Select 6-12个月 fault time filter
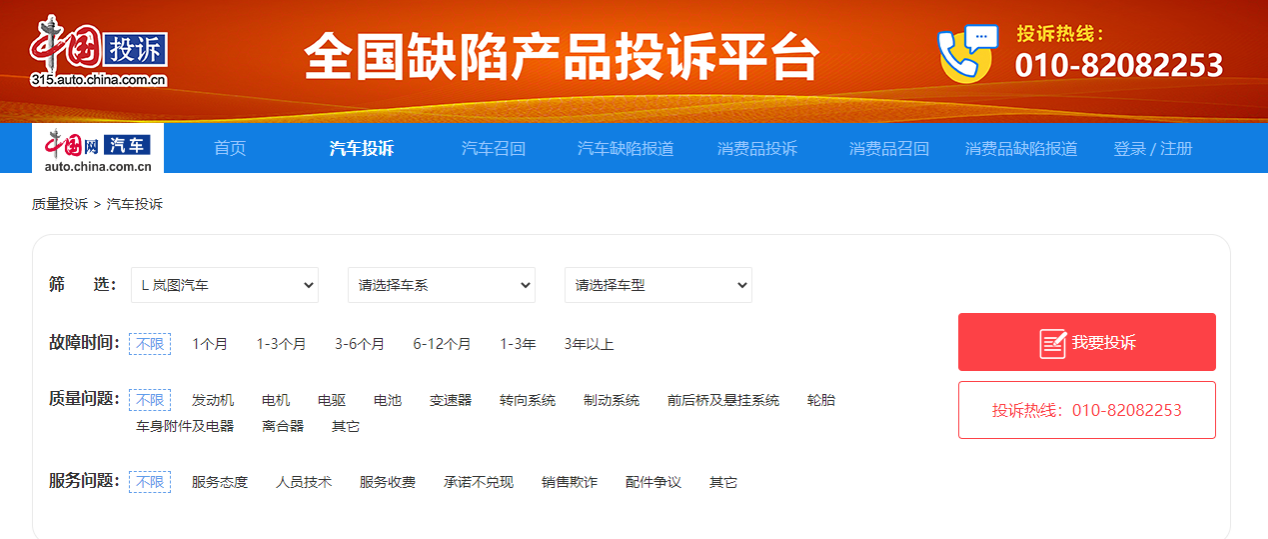Screen dimensions: 1268x539 [442, 344]
